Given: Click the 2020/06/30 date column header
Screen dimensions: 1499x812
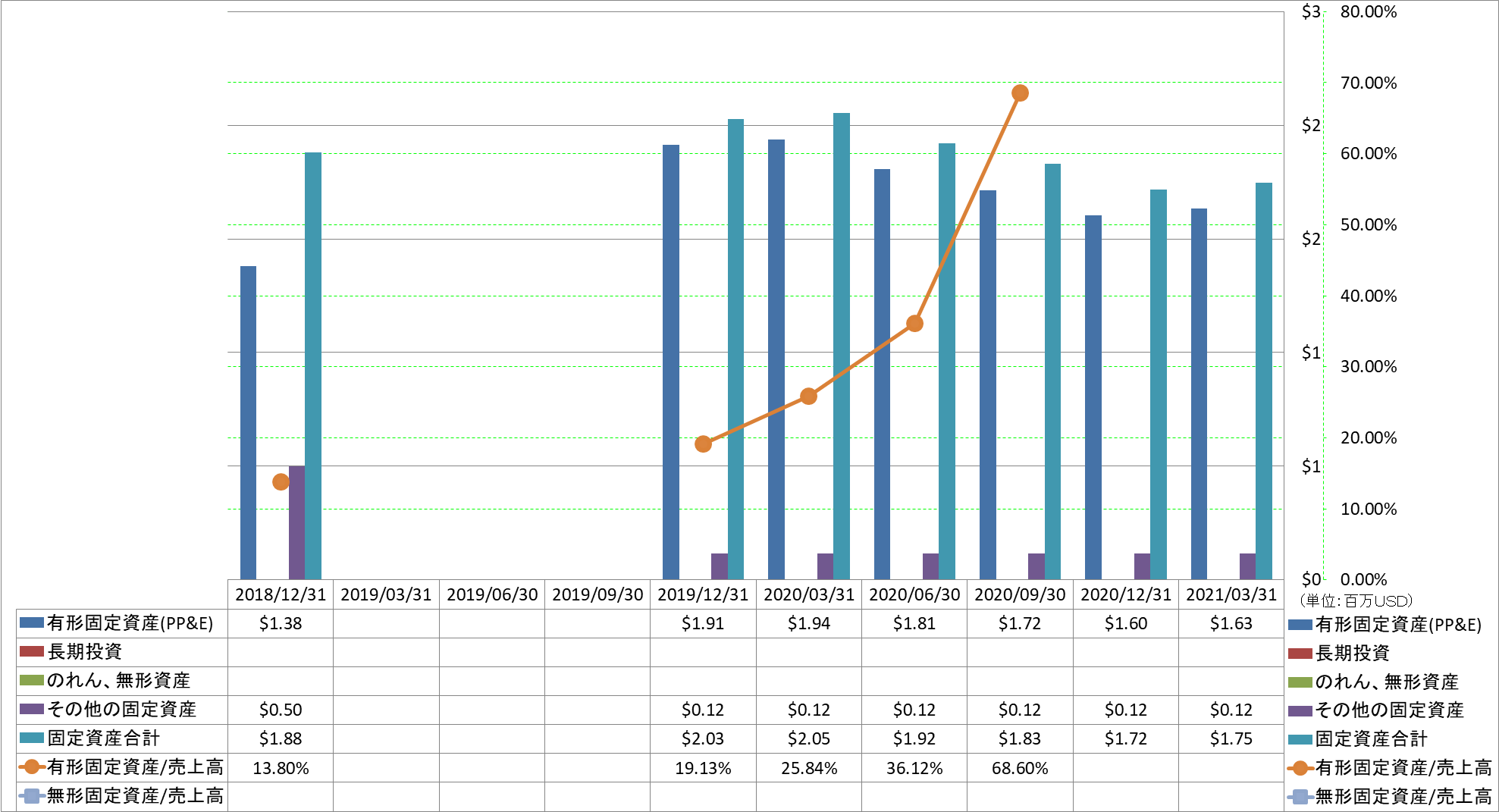Looking at the screenshot, I should [914, 594].
